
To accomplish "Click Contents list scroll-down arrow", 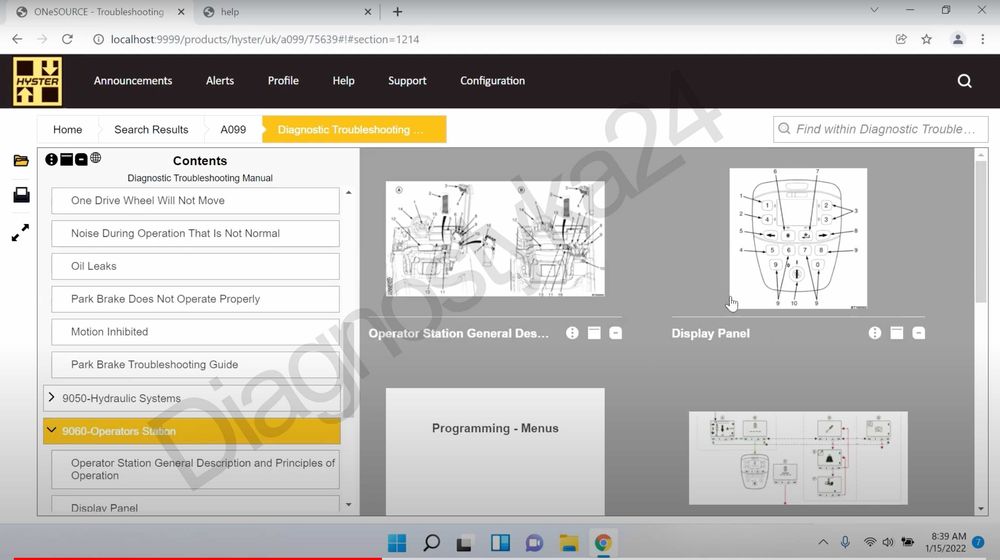I will pos(348,505).
